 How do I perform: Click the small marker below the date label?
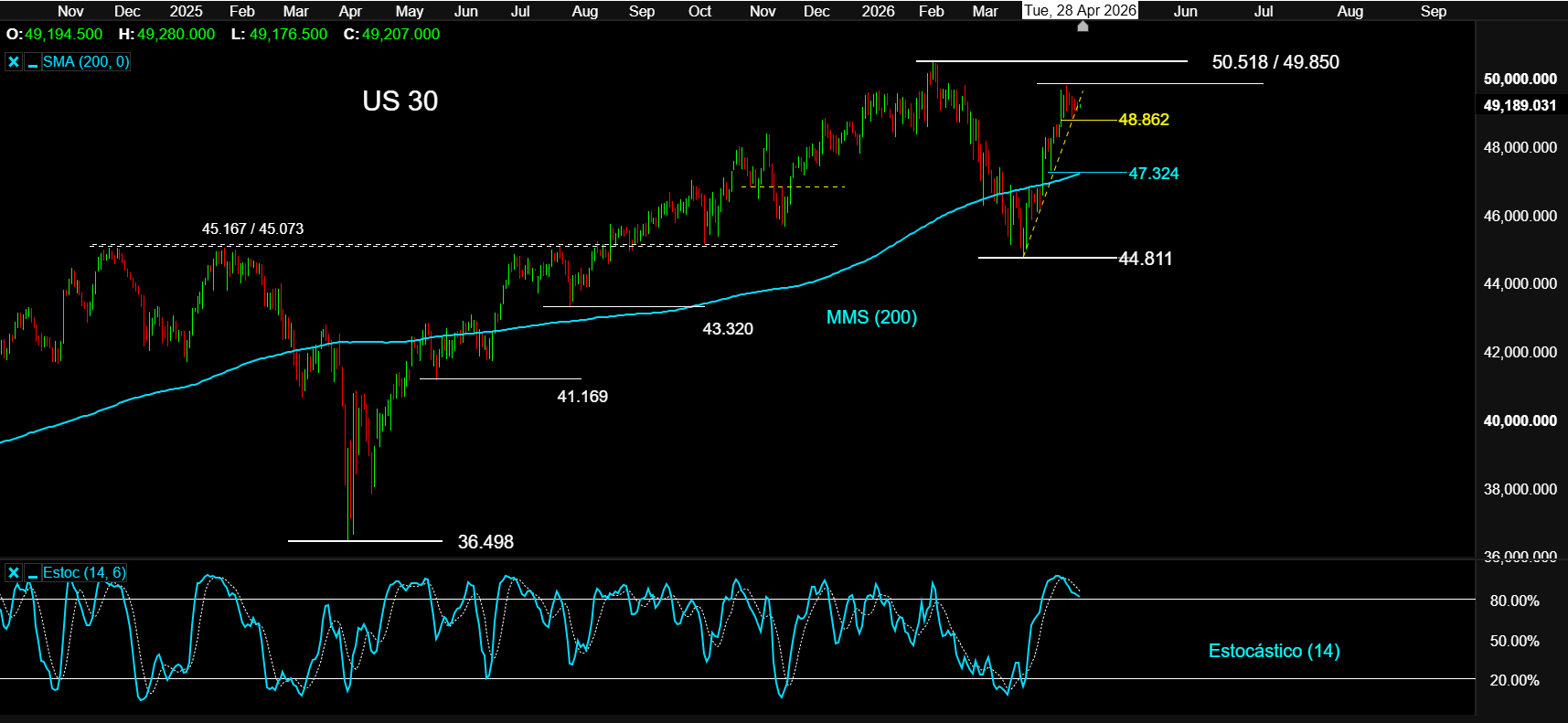point(1083,27)
